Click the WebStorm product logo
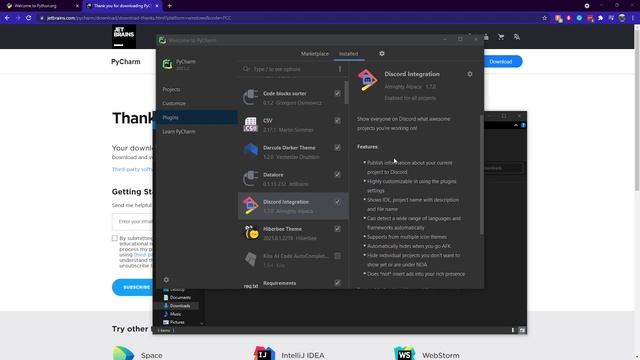The height and width of the screenshot is (360, 640). 404,353
